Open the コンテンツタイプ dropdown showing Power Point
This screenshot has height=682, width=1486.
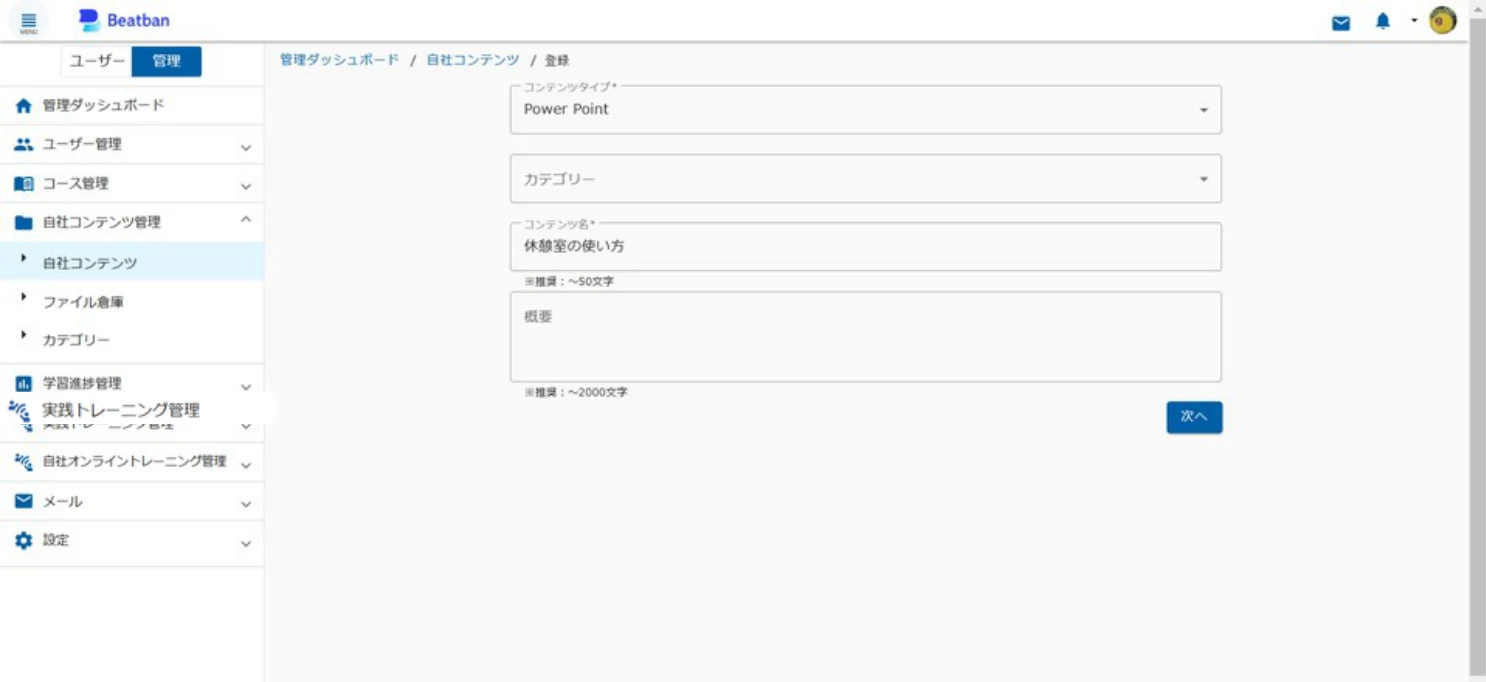(866, 109)
